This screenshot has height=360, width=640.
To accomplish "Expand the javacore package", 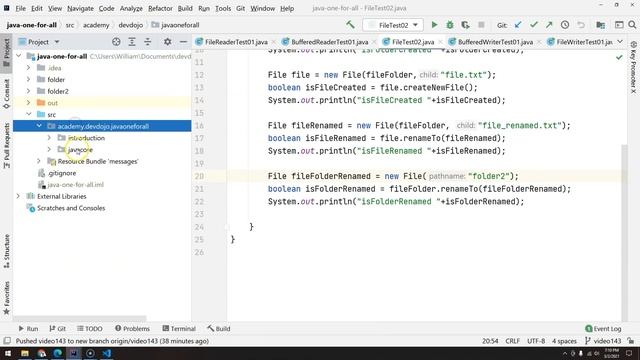I will coord(49,149).
